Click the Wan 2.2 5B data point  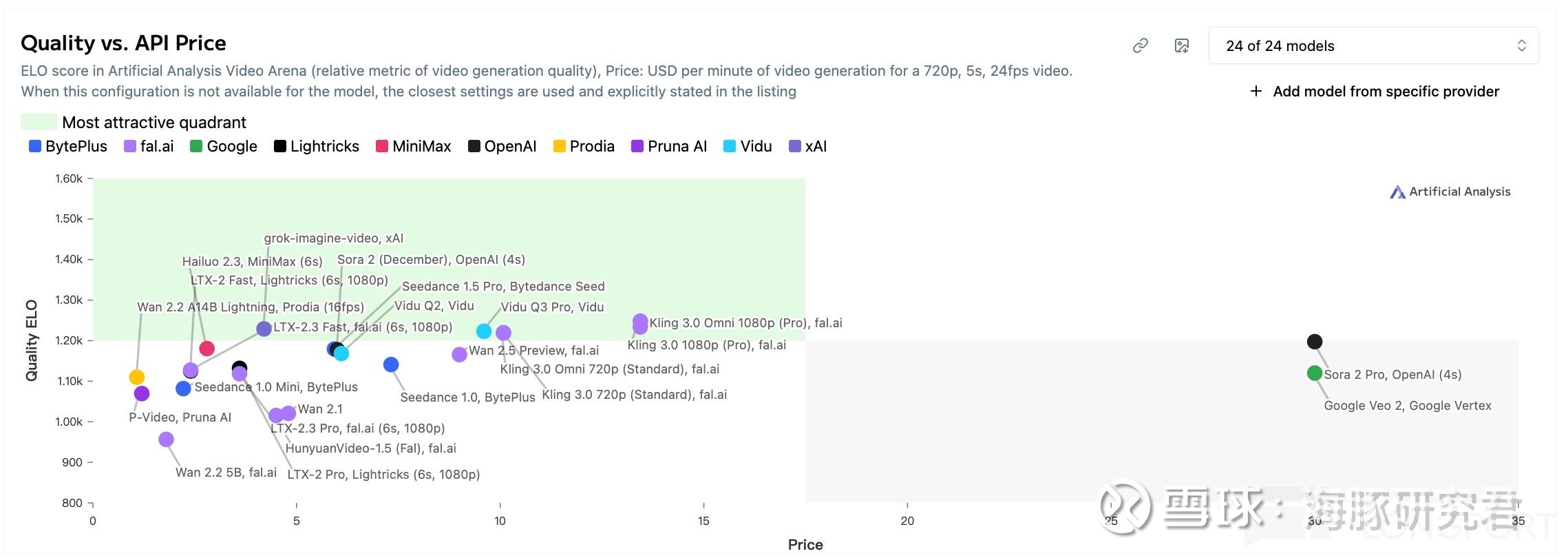coord(166,440)
